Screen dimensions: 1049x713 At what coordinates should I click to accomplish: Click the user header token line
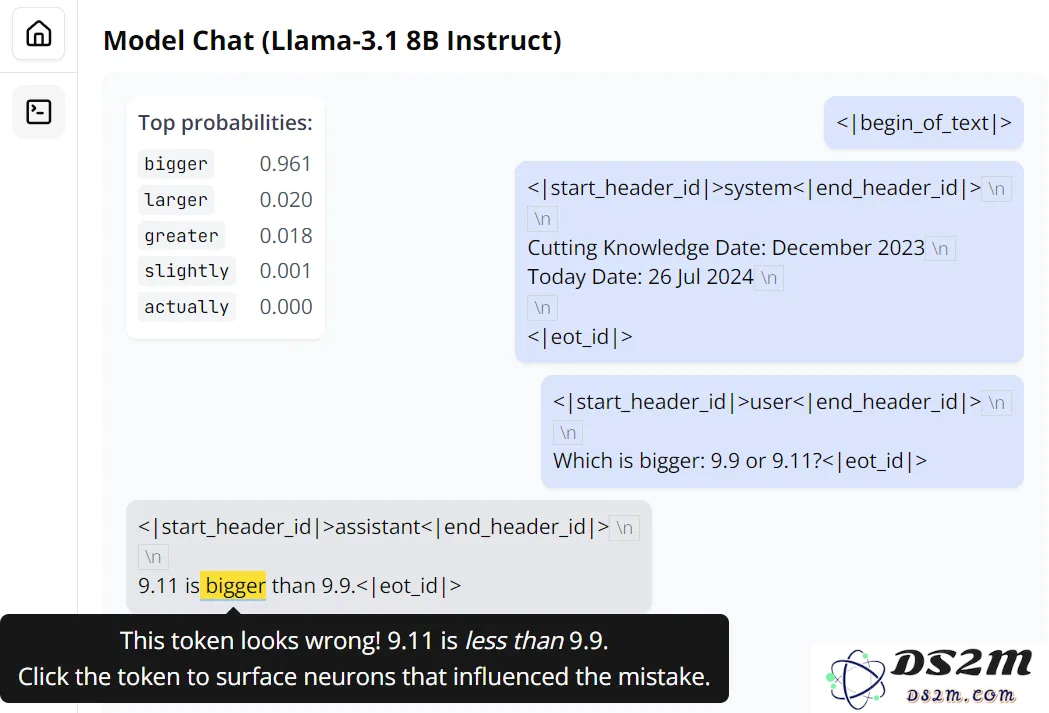[767, 402]
